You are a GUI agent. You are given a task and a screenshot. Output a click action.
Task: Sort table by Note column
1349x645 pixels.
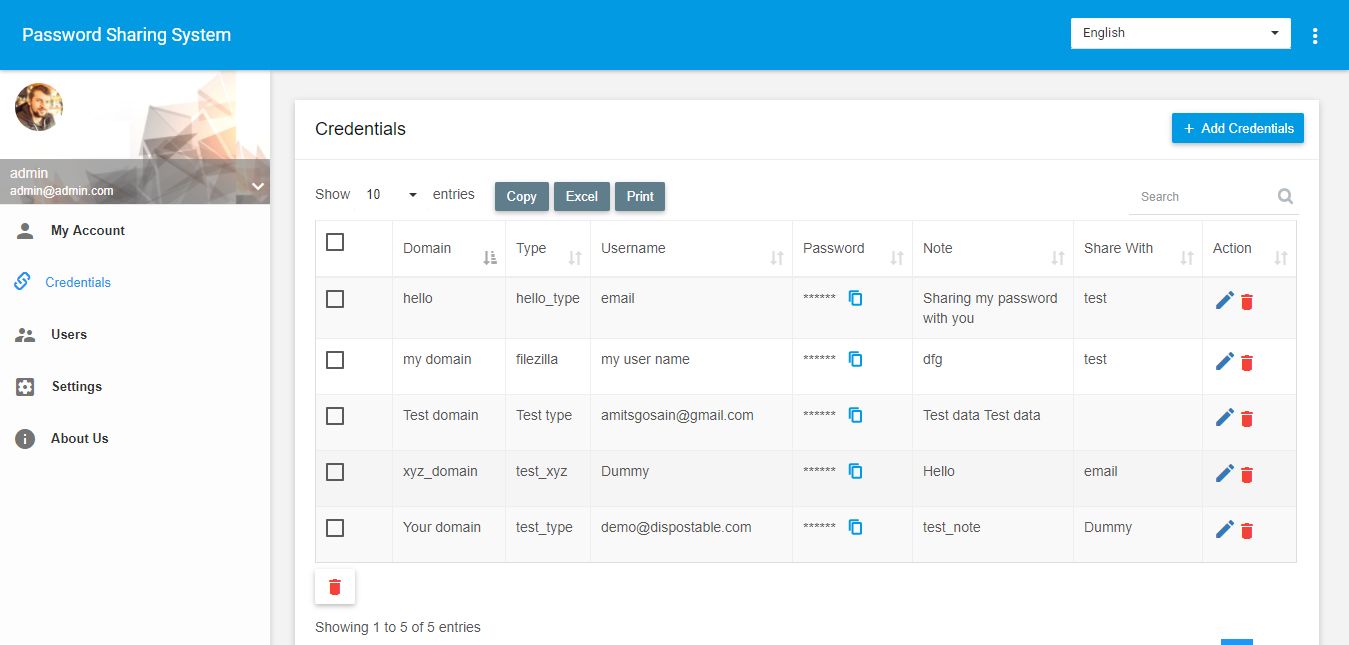point(993,249)
